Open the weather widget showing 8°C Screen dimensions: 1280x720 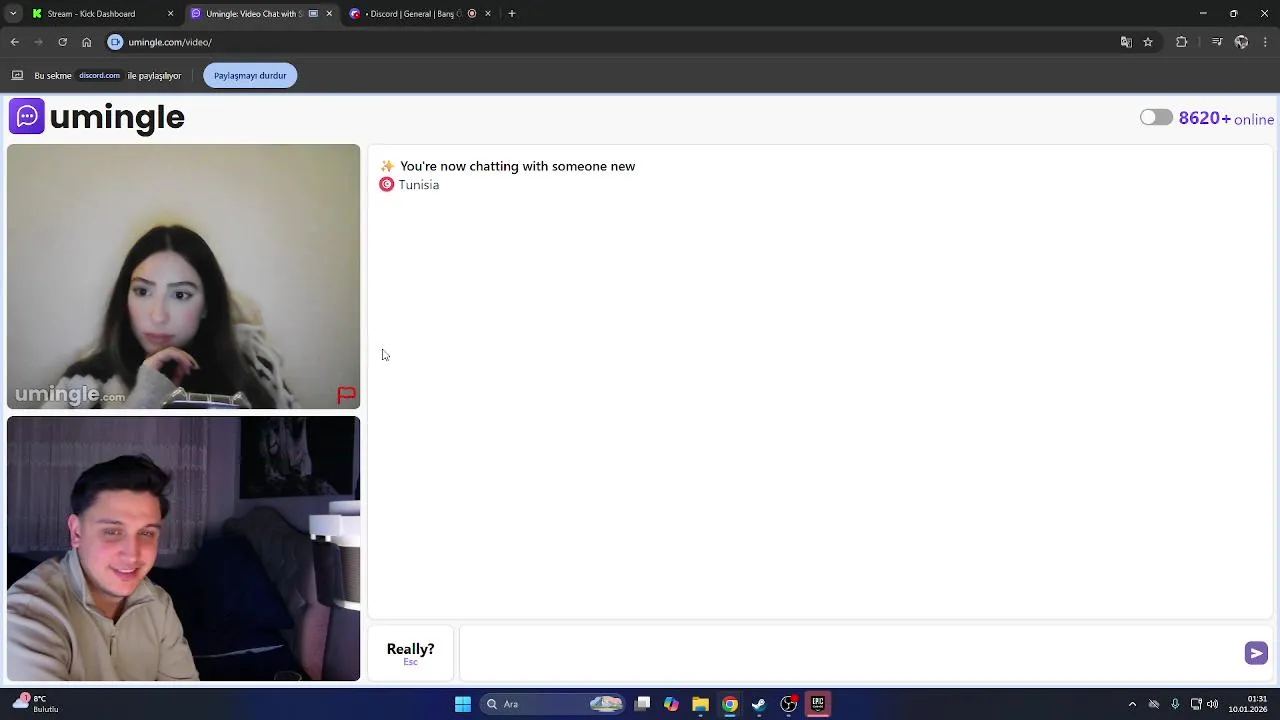point(36,704)
